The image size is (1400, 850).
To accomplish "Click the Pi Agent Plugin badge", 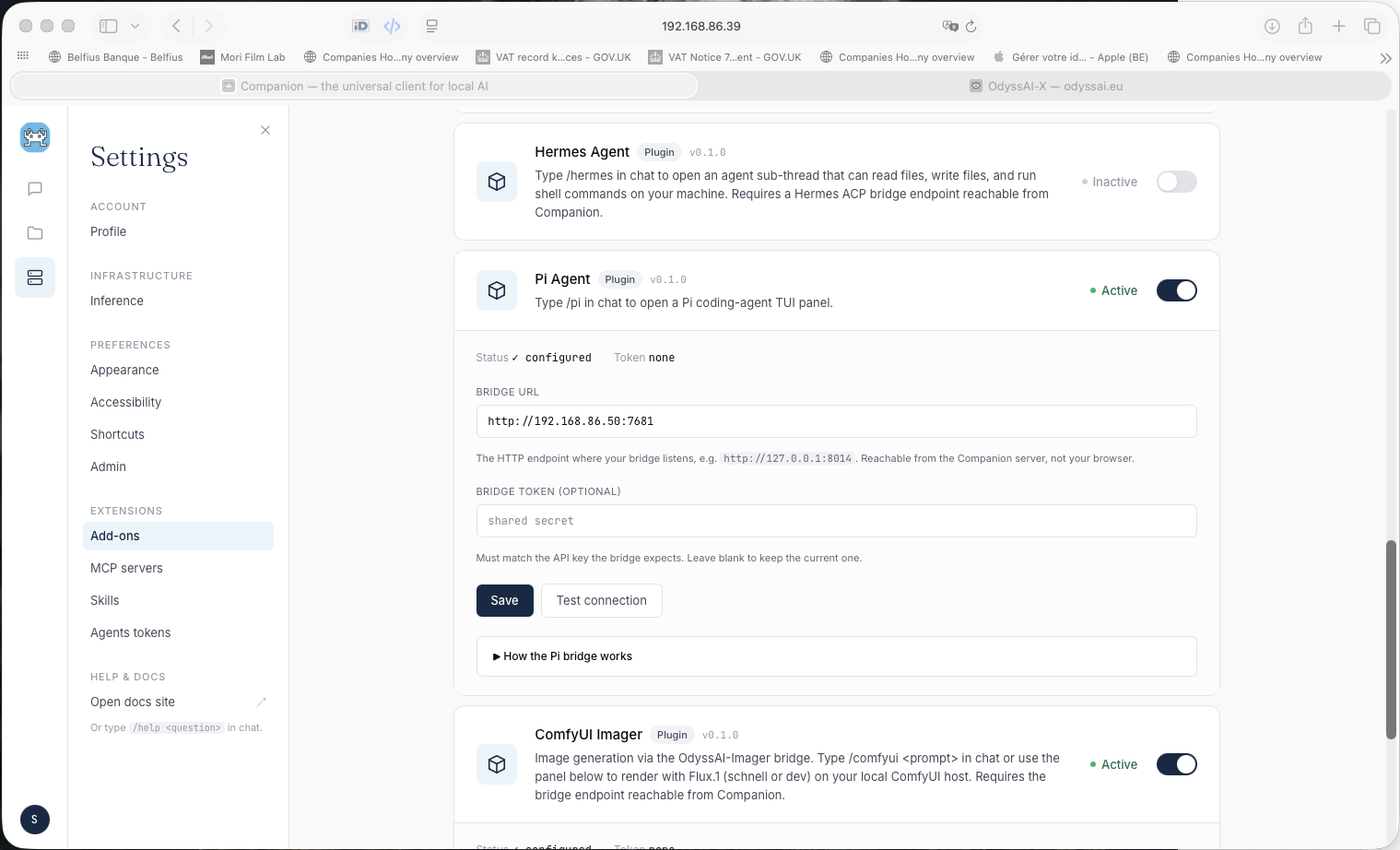I will (620, 279).
